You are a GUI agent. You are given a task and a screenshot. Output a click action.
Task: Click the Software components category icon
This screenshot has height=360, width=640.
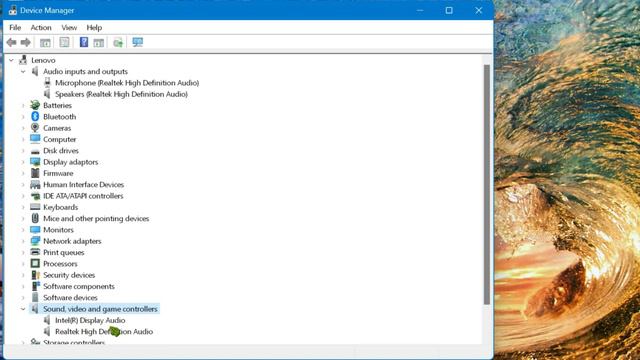click(x=35, y=286)
